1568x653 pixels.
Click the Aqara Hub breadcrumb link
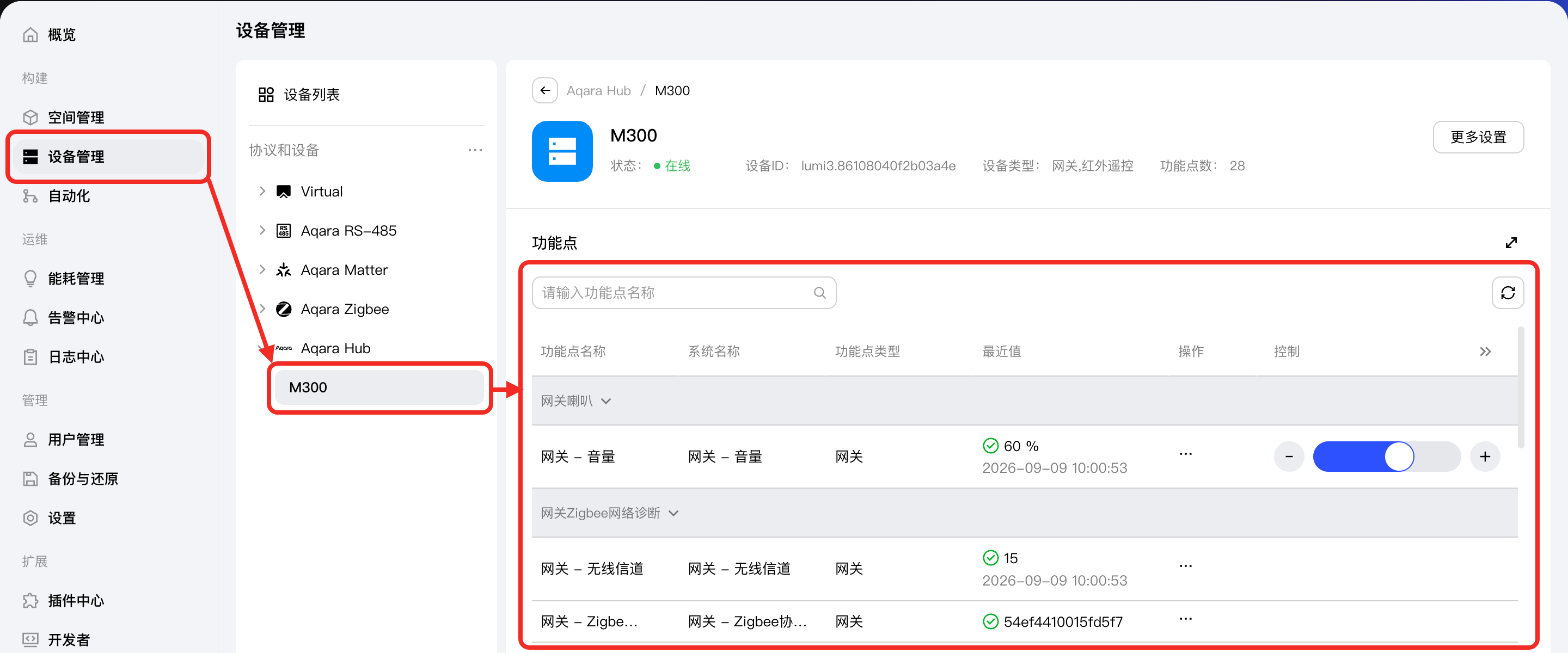(x=598, y=91)
